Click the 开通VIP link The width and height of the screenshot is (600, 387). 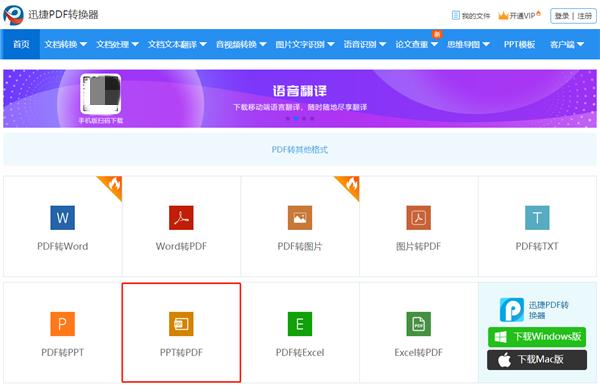[x=522, y=16]
